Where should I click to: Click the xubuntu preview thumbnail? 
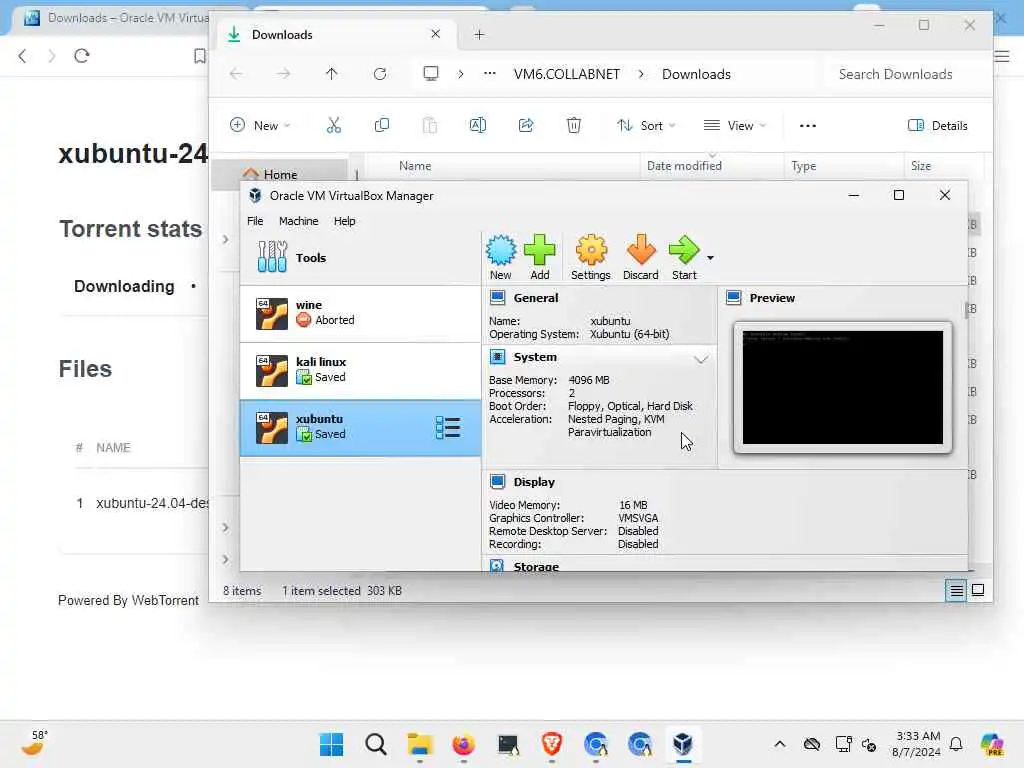tap(842, 387)
